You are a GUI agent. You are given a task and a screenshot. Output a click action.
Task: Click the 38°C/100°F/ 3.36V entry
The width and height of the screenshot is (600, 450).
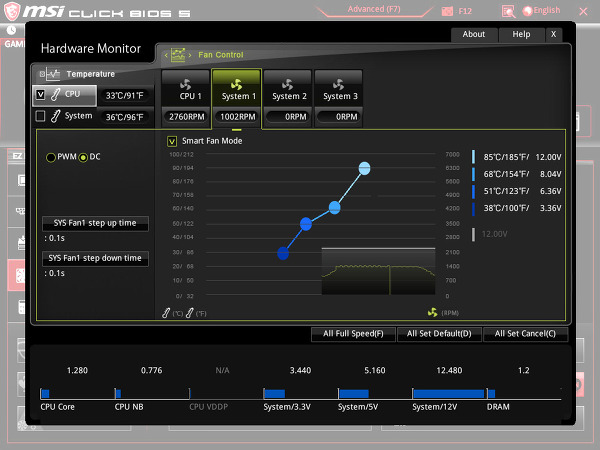click(x=522, y=208)
